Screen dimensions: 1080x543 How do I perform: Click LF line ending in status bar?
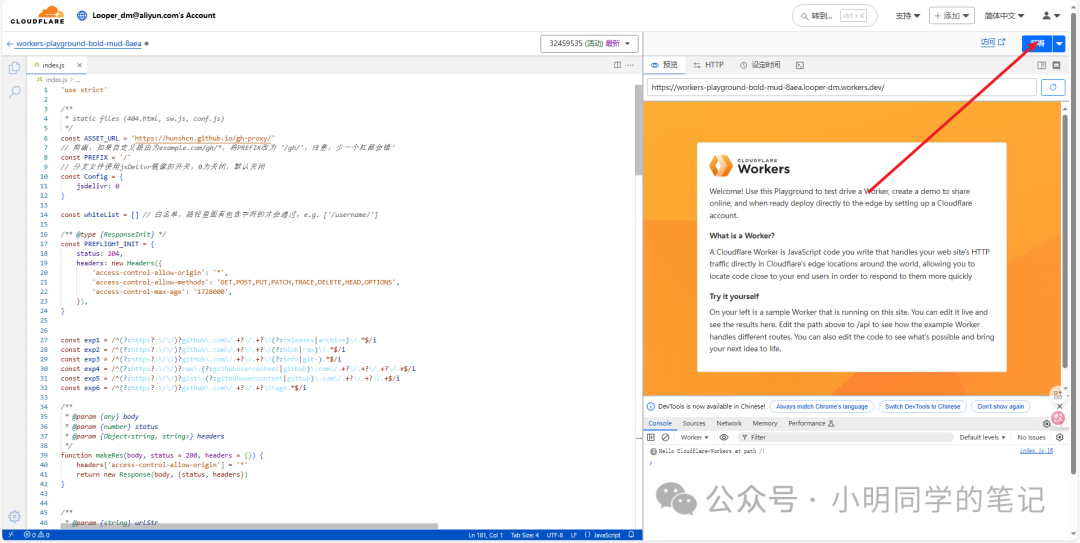click(x=574, y=535)
